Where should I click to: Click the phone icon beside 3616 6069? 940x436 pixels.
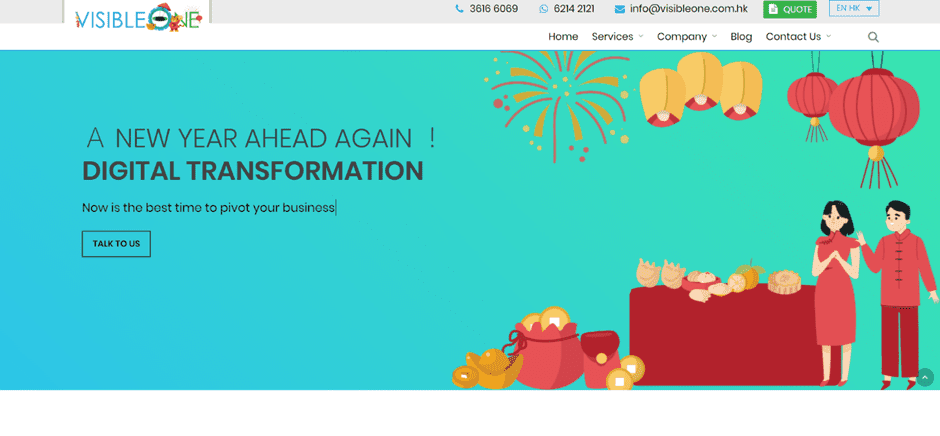(x=459, y=9)
